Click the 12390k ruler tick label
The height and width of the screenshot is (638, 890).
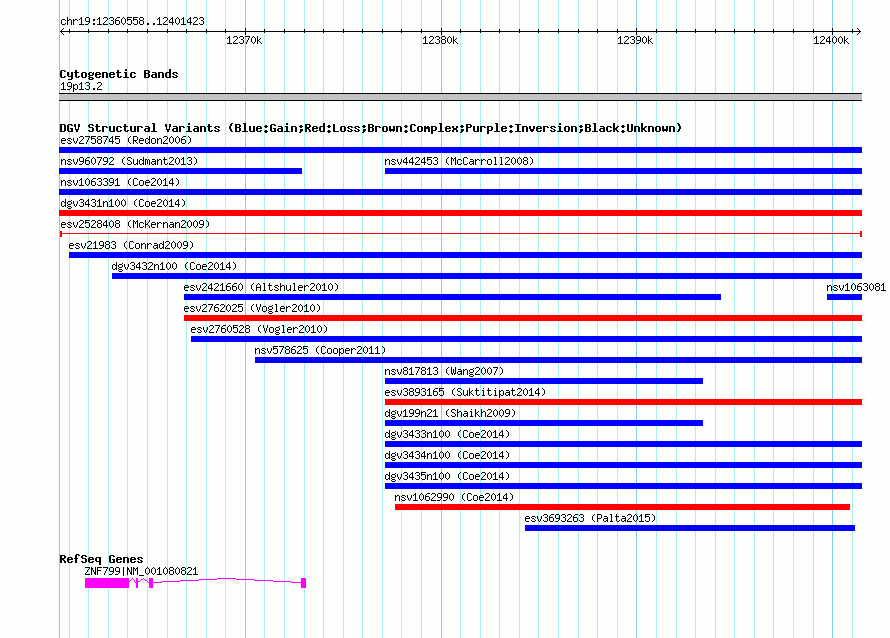(x=635, y=40)
